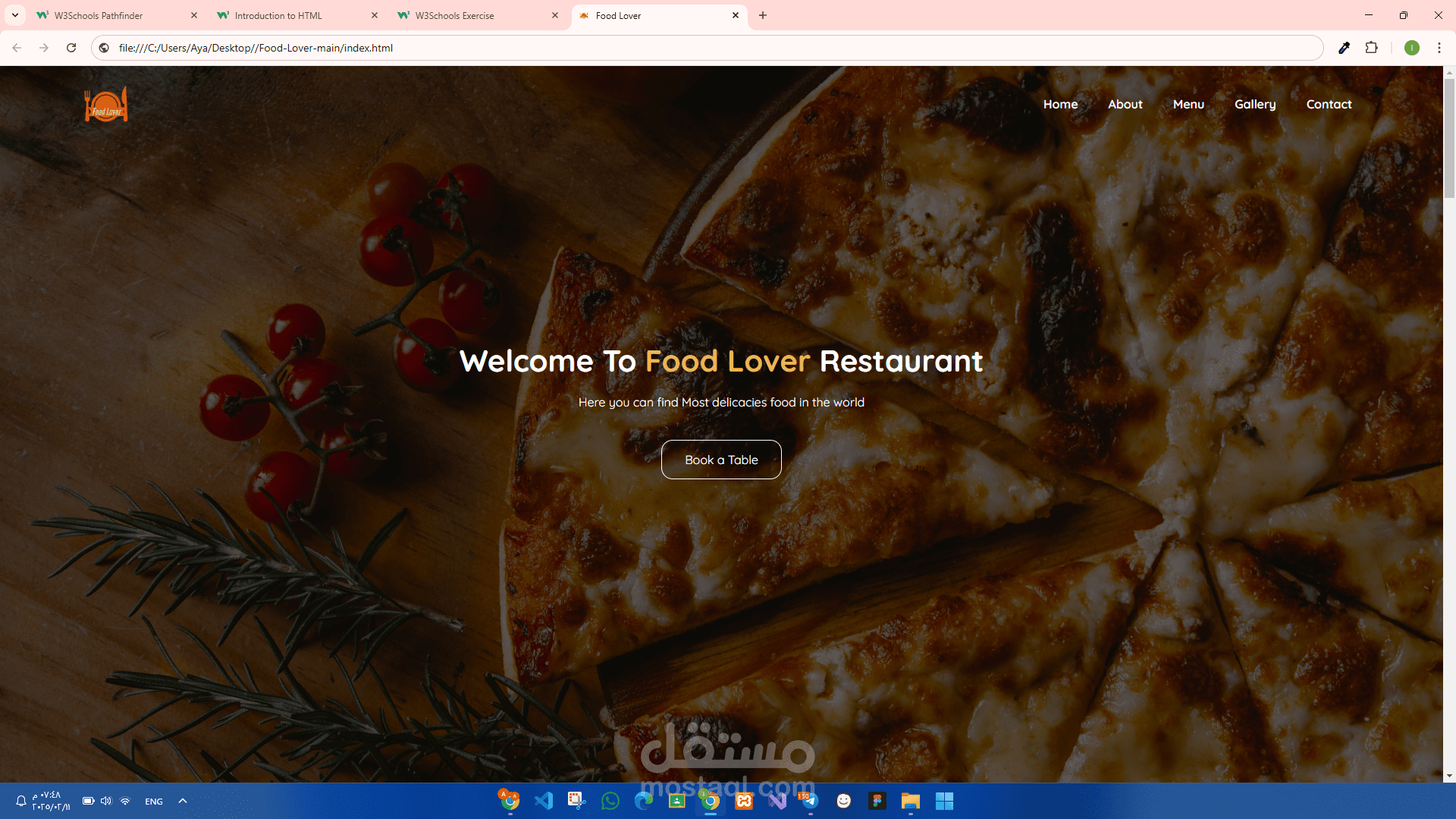
Task: View site information icon in address bar
Action: coord(104,48)
